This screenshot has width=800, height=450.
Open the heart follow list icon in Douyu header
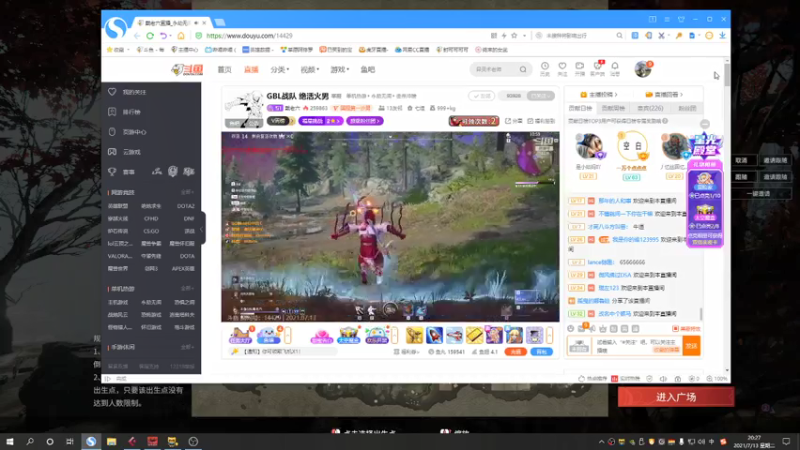[562, 68]
